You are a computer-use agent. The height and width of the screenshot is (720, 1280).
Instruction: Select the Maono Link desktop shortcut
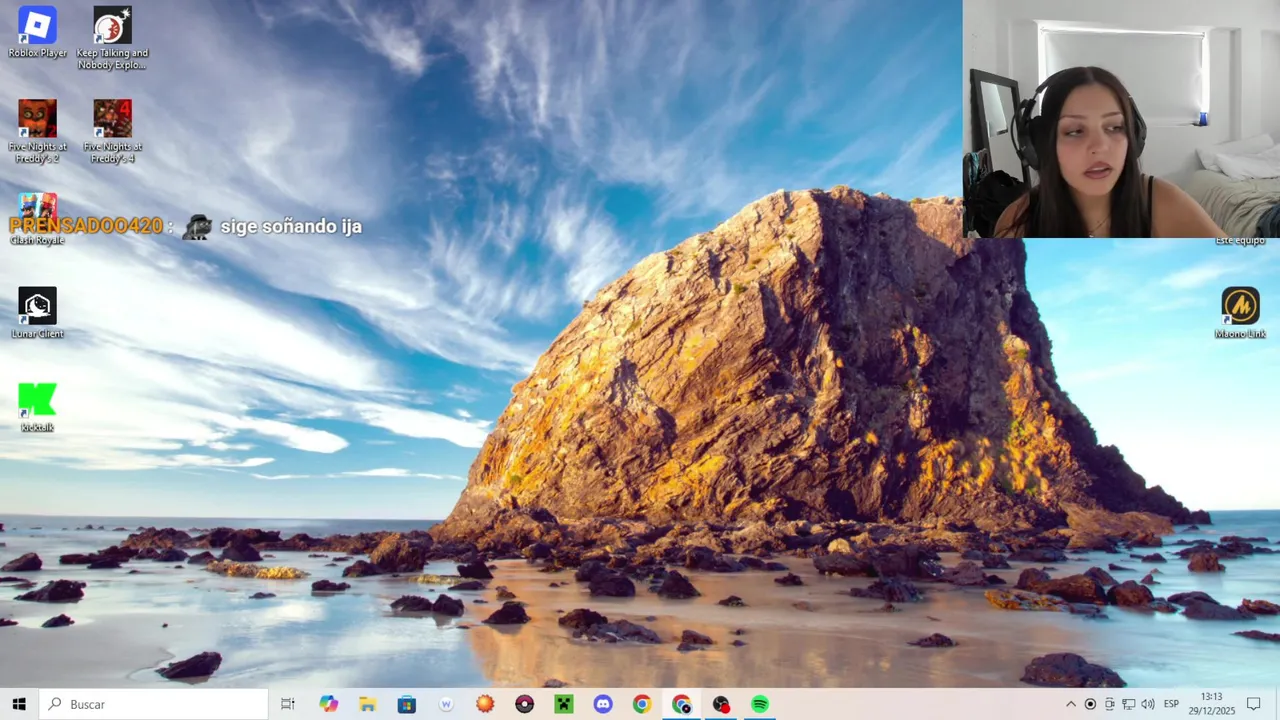[x=1240, y=312]
